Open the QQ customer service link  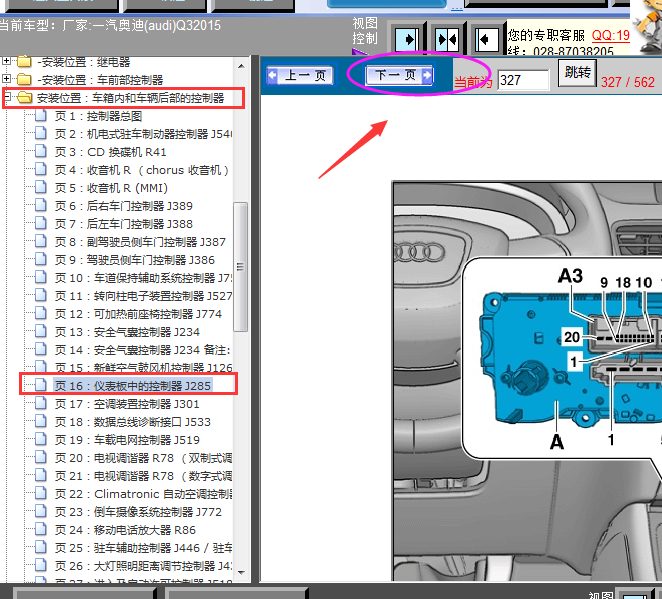(610, 35)
